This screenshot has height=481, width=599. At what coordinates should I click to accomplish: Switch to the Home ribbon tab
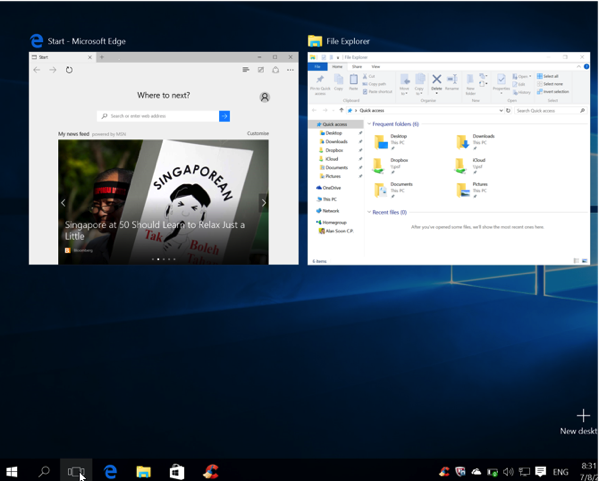point(337,66)
